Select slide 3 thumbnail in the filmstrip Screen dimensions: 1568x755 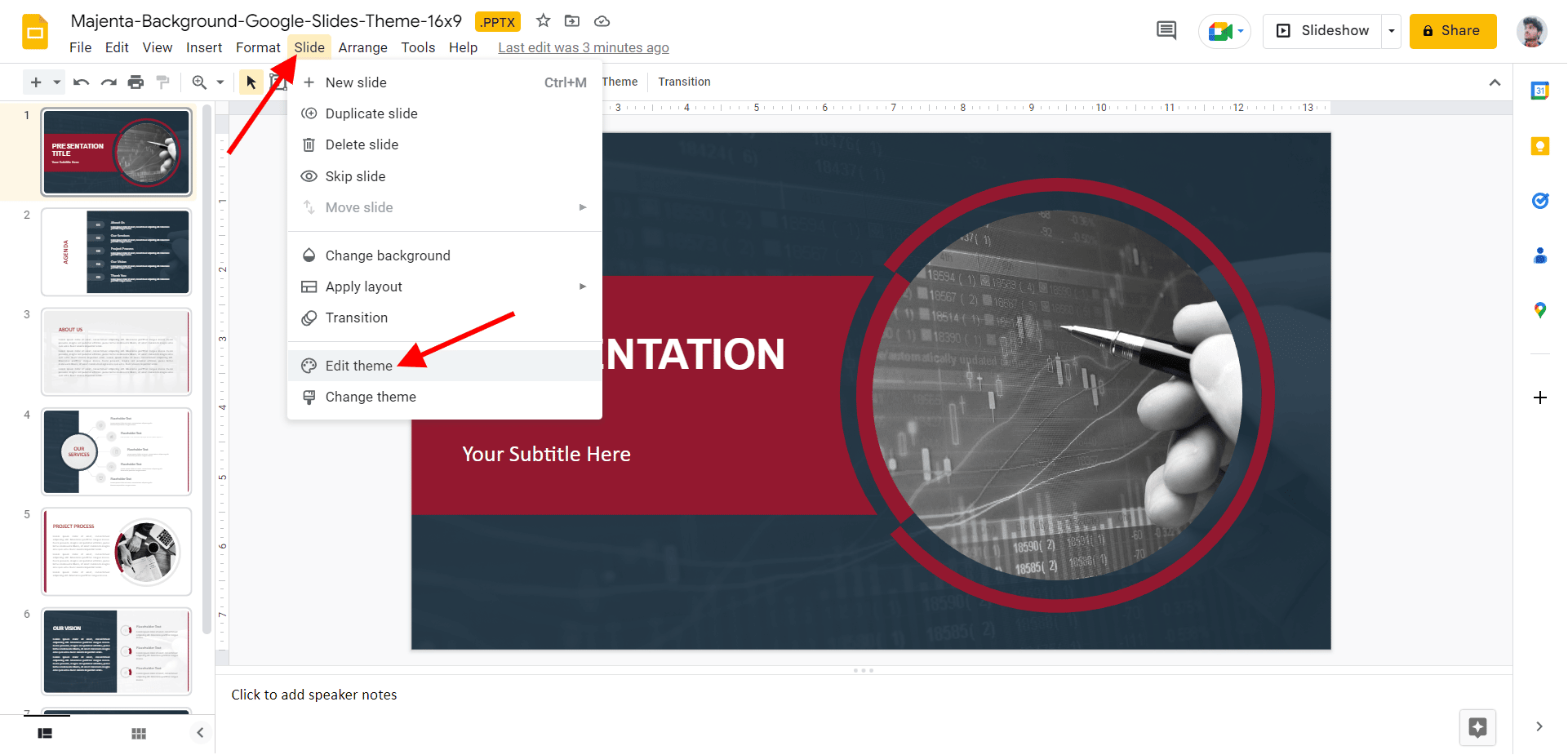point(116,352)
